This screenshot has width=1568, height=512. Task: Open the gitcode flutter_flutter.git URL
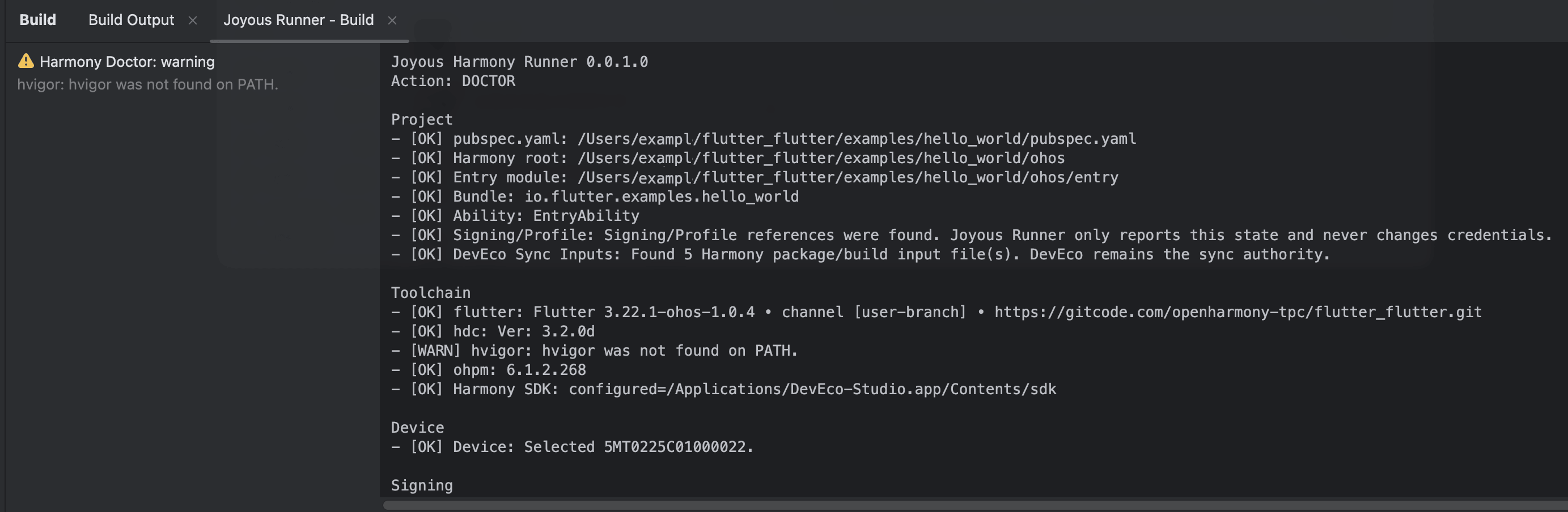click(x=1238, y=312)
